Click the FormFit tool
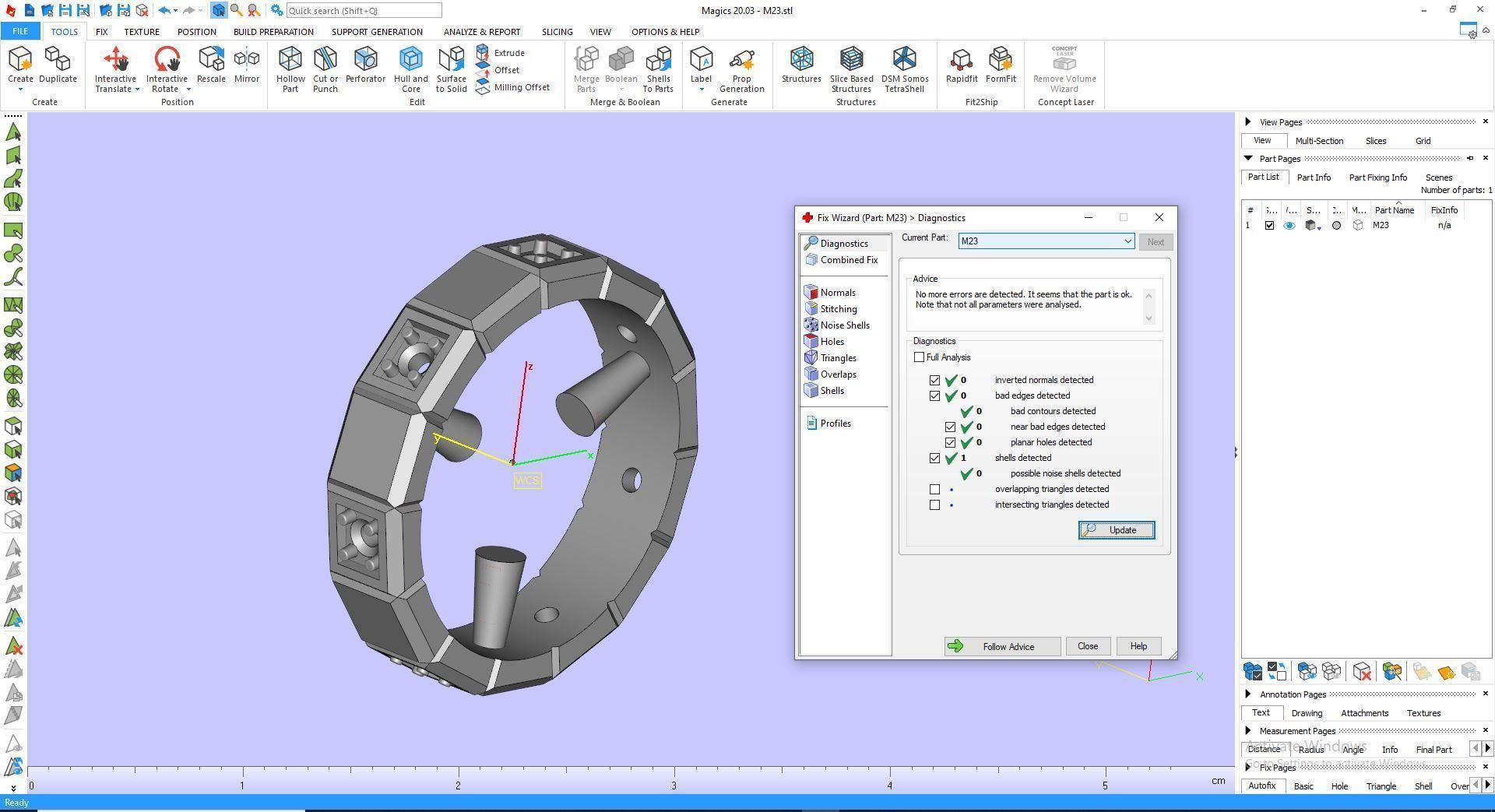Screen dimensions: 1495x812 [x=1001, y=65]
